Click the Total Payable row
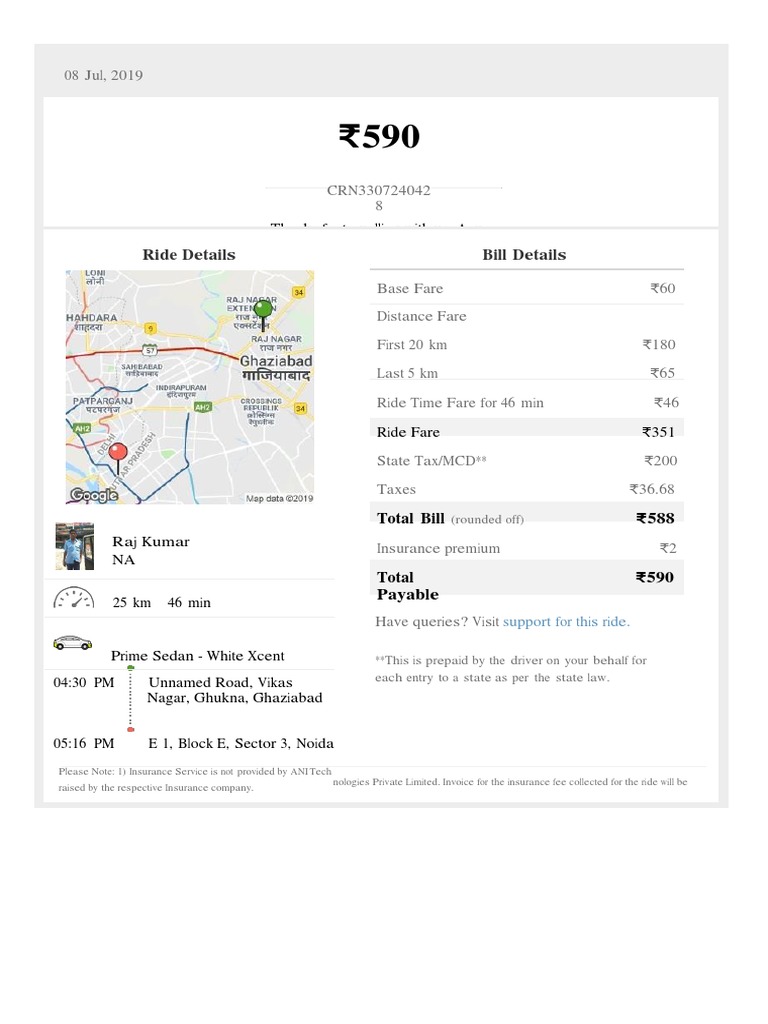Screen dimensions: 768x1024 tap(526, 585)
